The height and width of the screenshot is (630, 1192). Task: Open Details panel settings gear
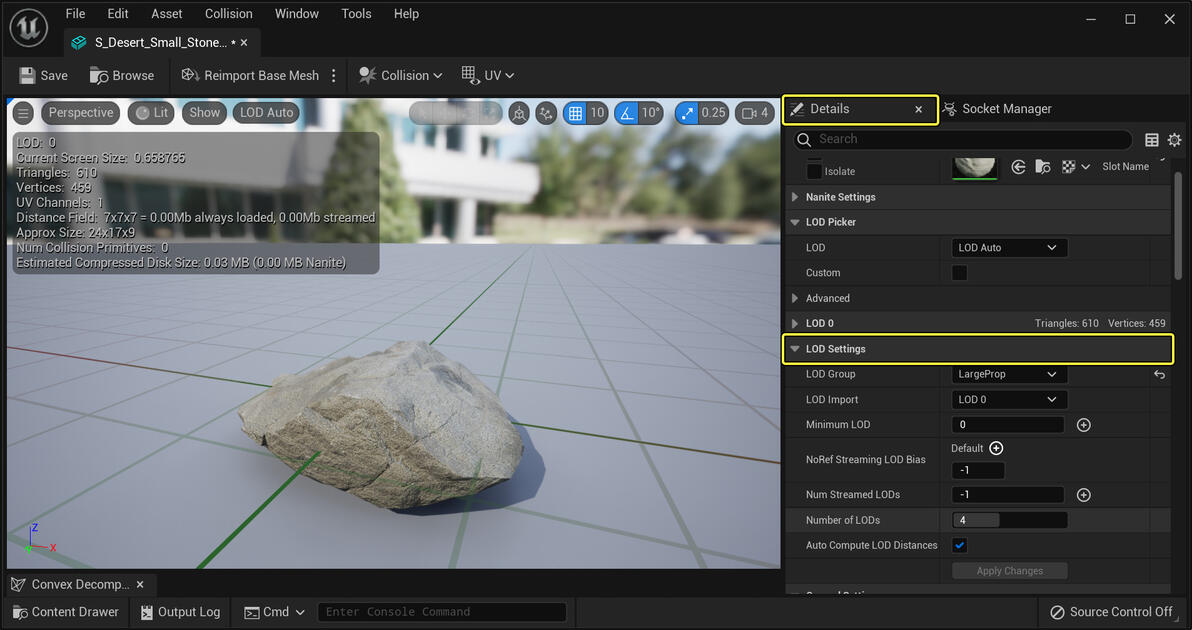(x=1174, y=140)
